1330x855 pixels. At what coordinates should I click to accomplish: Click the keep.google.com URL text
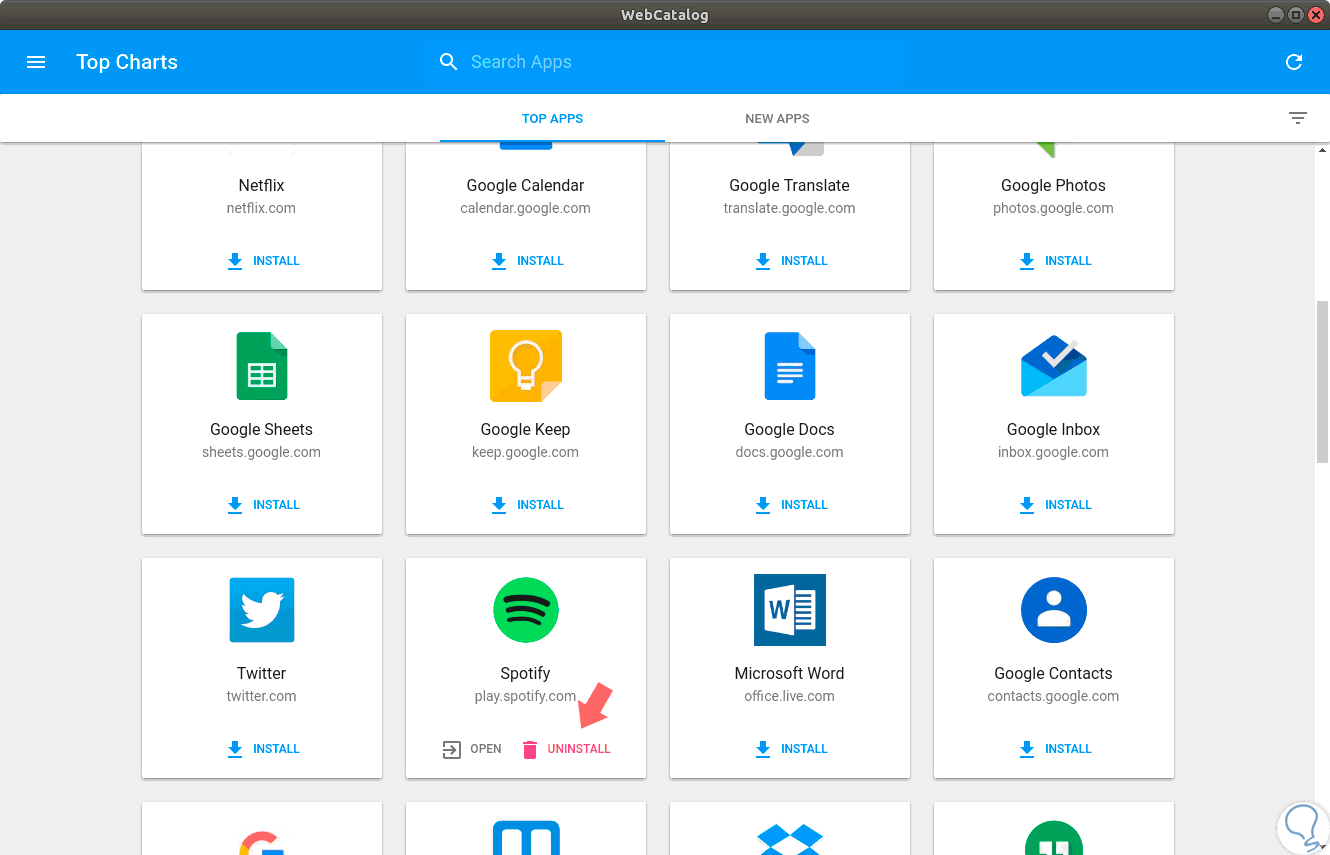pyautogui.click(x=526, y=452)
